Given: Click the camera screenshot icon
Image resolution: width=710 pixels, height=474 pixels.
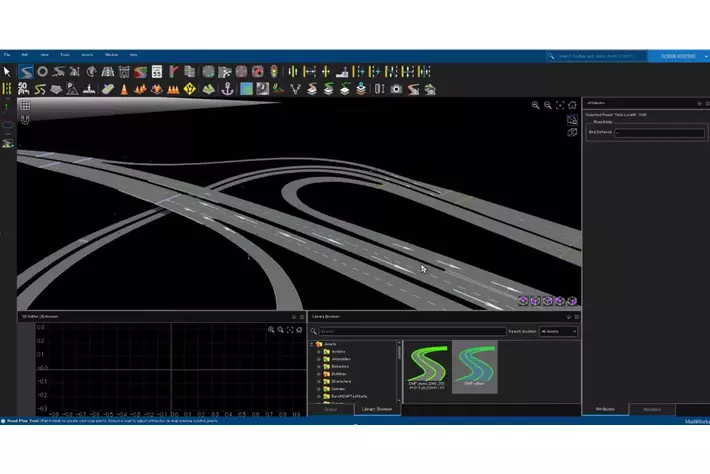Looking at the screenshot, I should (x=396, y=89).
